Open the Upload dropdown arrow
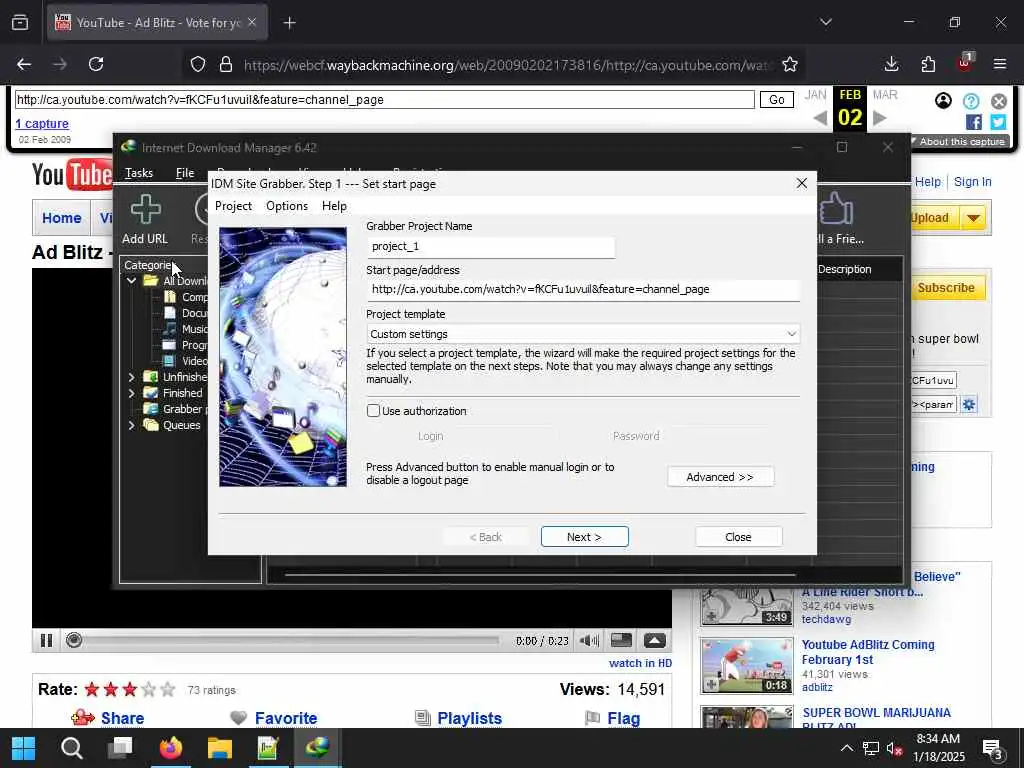 tap(974, 218)
